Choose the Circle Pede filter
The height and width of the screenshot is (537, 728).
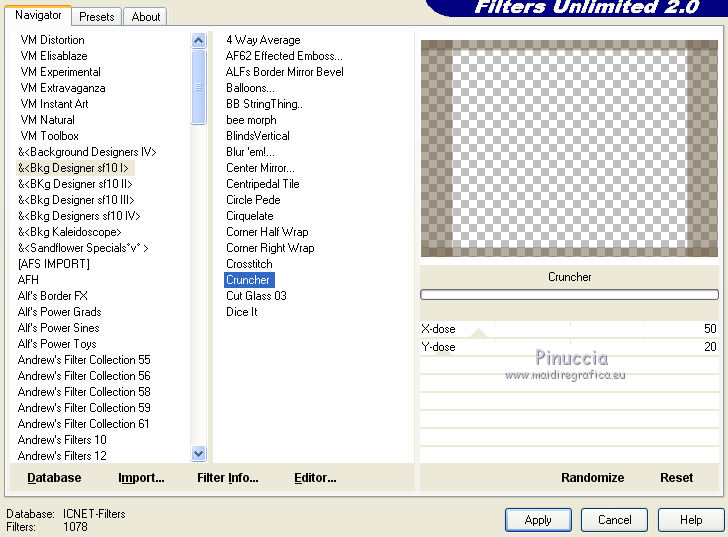(253, 200)
